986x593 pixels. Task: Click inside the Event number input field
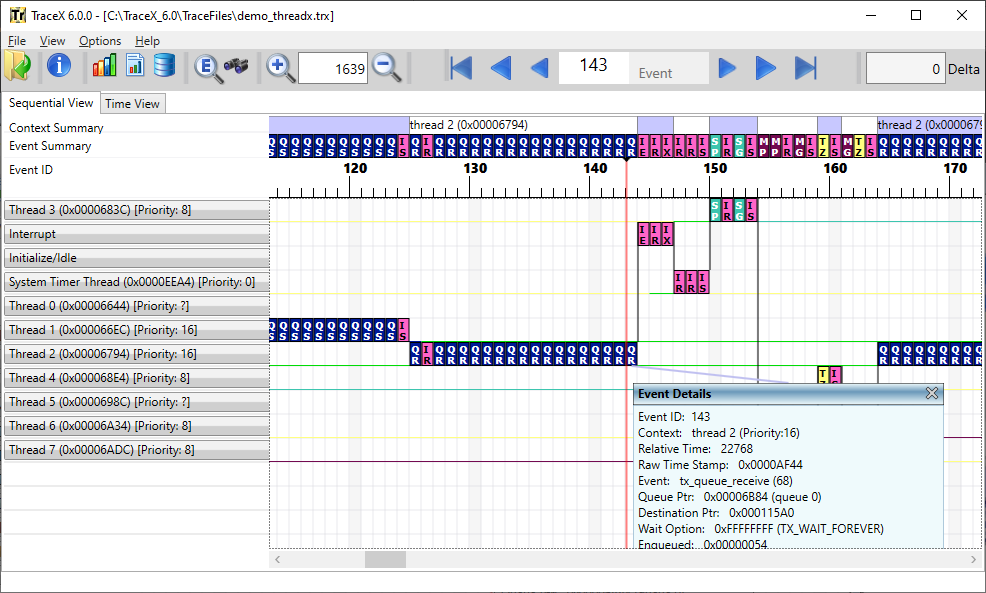pos(595,67)
